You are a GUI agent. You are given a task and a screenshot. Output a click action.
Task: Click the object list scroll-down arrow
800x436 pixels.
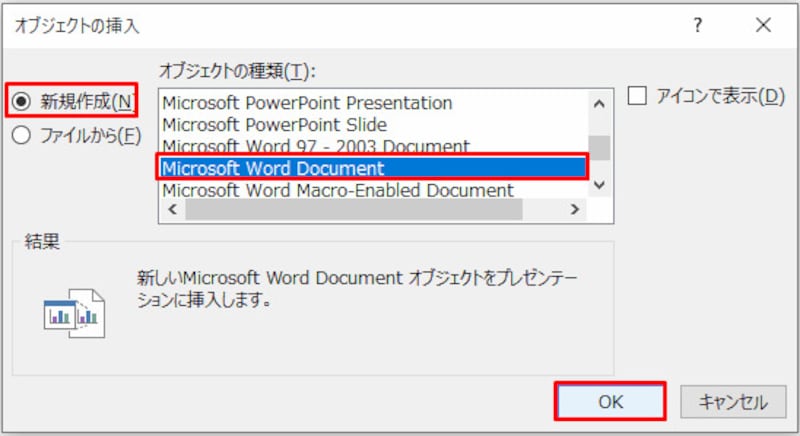pyautogui.click(x=599, y=185)
